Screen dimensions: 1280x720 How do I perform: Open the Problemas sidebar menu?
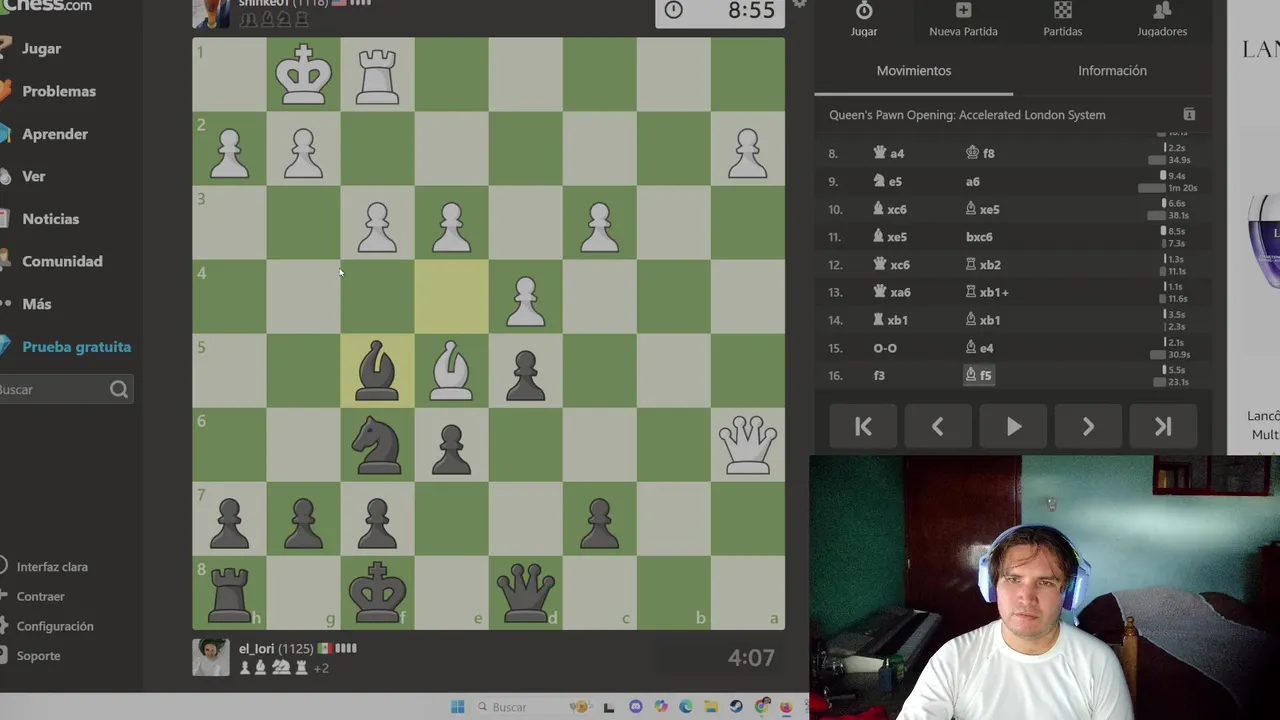point(58,91)
